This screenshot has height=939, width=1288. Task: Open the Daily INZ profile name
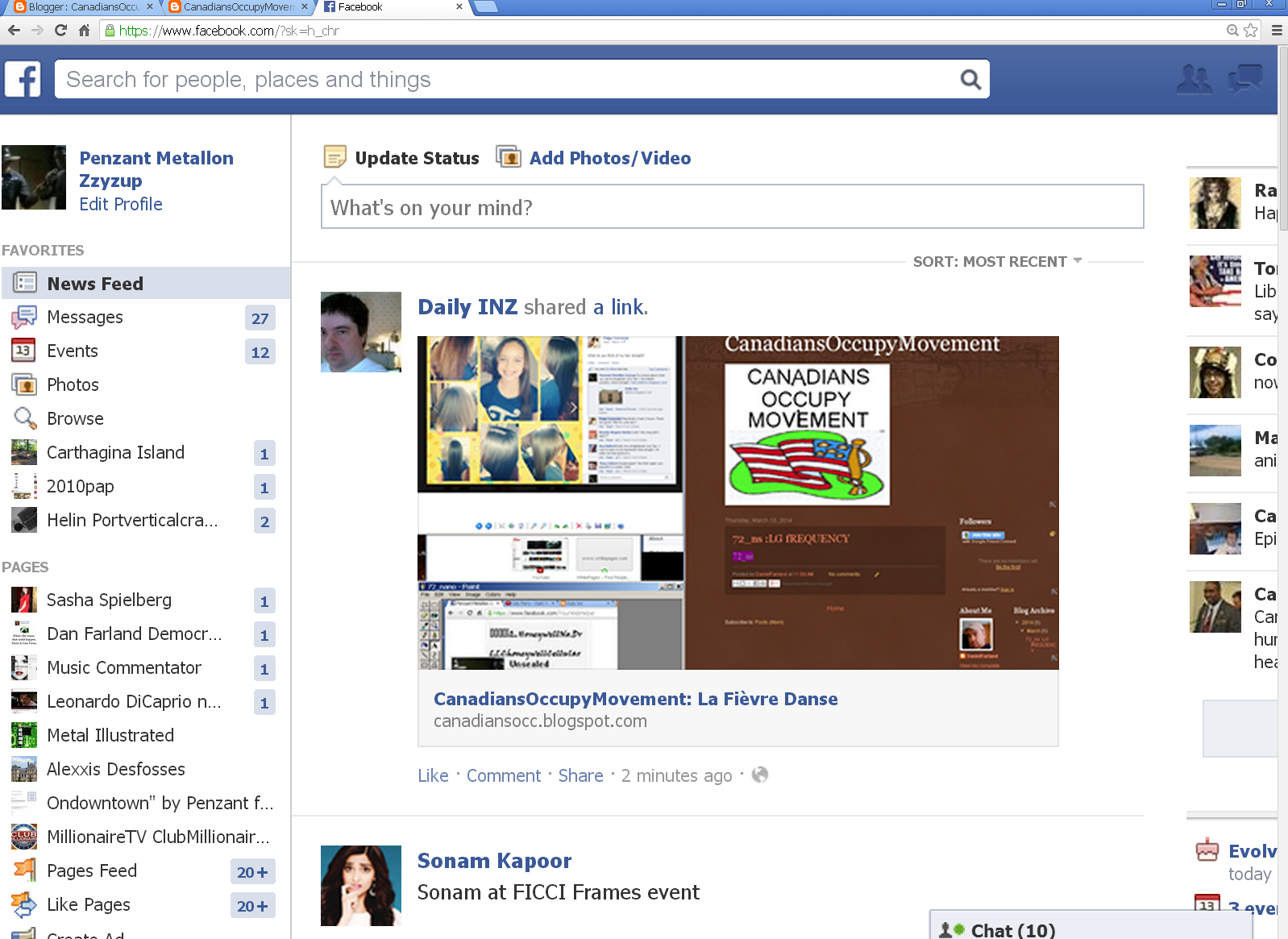click(x=467, y=307)
